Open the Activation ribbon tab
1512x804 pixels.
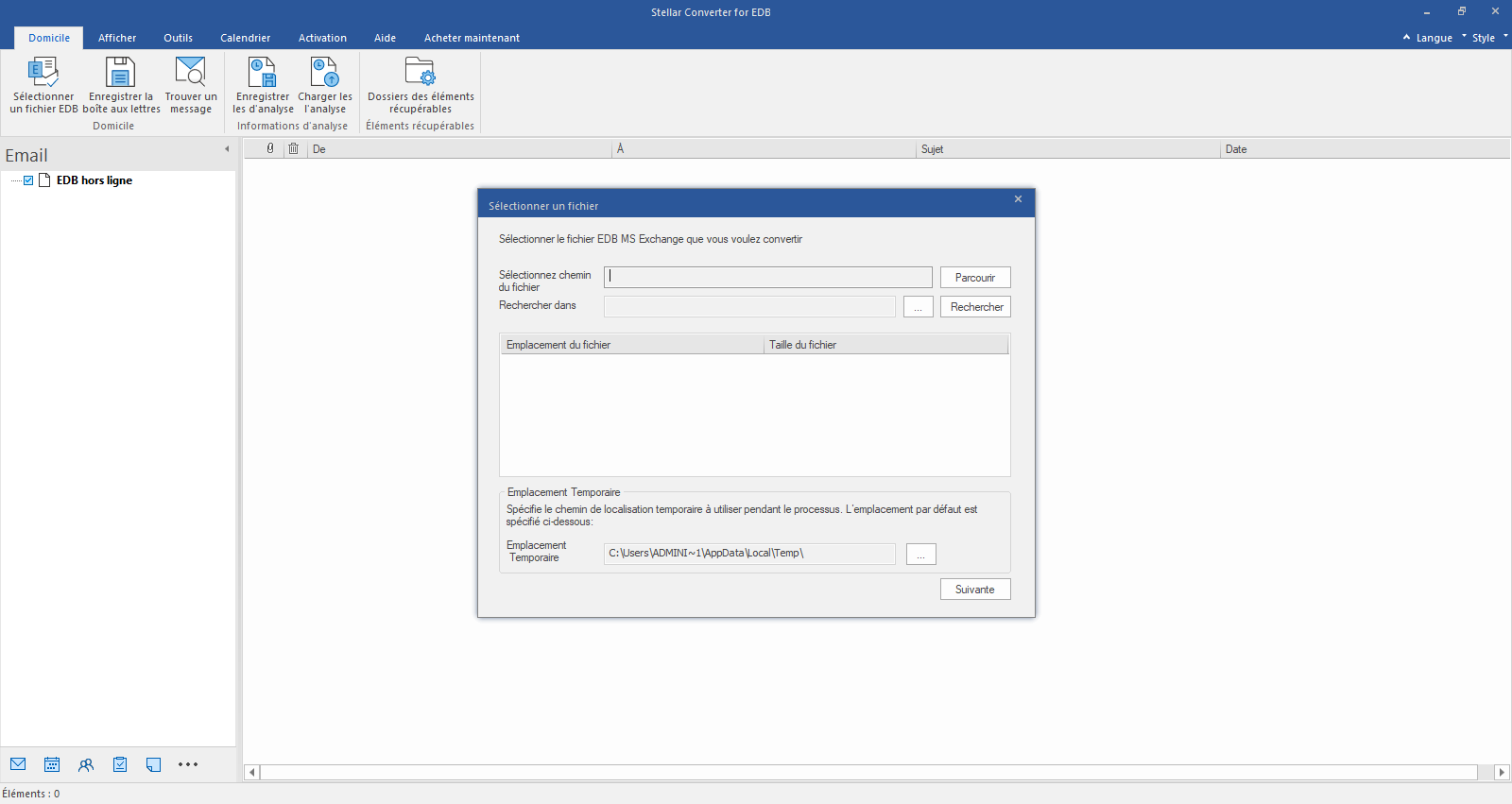point(322,38)
